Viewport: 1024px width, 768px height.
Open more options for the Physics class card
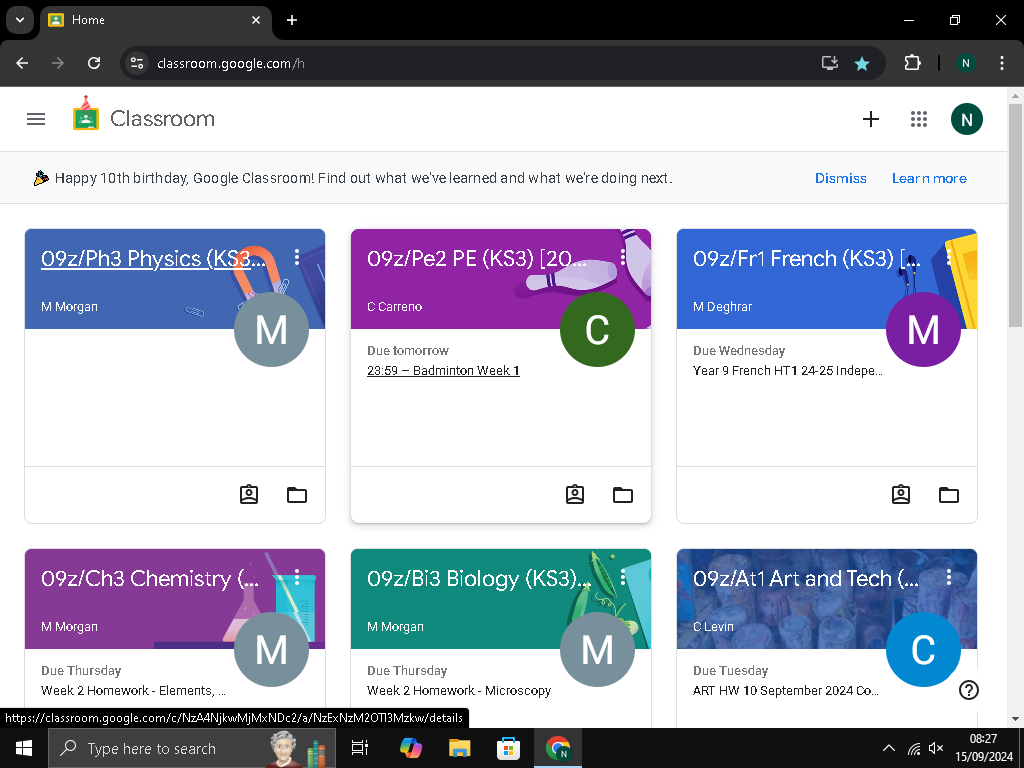[x=297, y=257]
